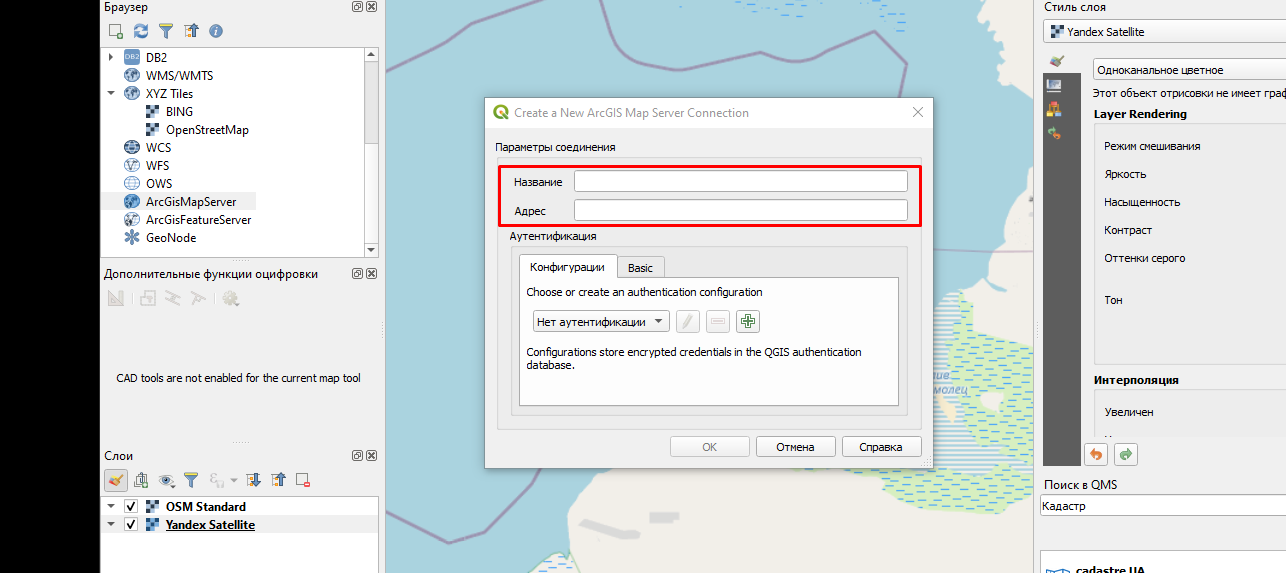The height and width of the screenshot is (573, 1286).
Task: Select the Yandex Satellite layer
Action: (210, 524)
